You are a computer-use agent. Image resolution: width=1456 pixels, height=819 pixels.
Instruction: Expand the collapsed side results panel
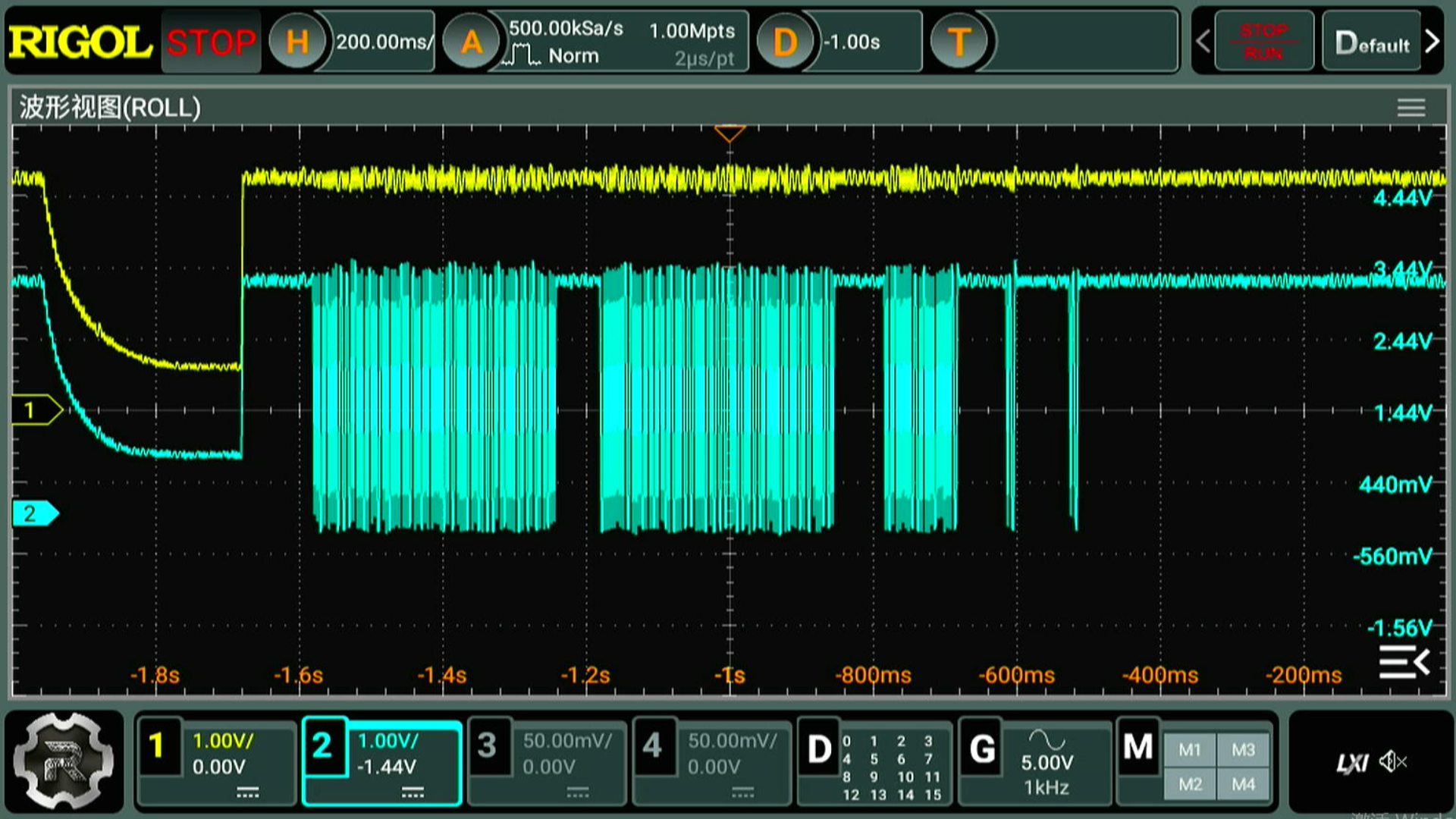pos(1404,663)
